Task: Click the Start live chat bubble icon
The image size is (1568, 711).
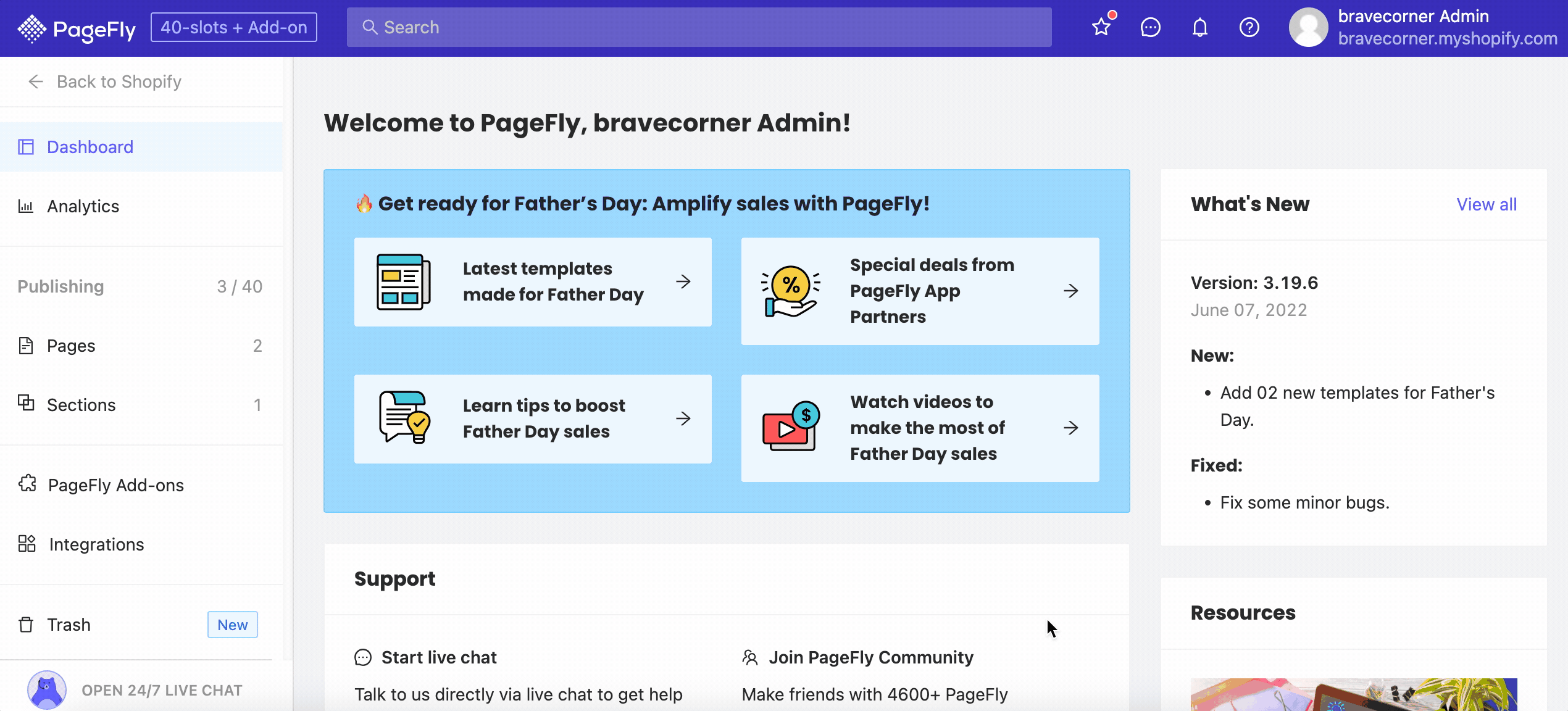Action: (363, 657)
